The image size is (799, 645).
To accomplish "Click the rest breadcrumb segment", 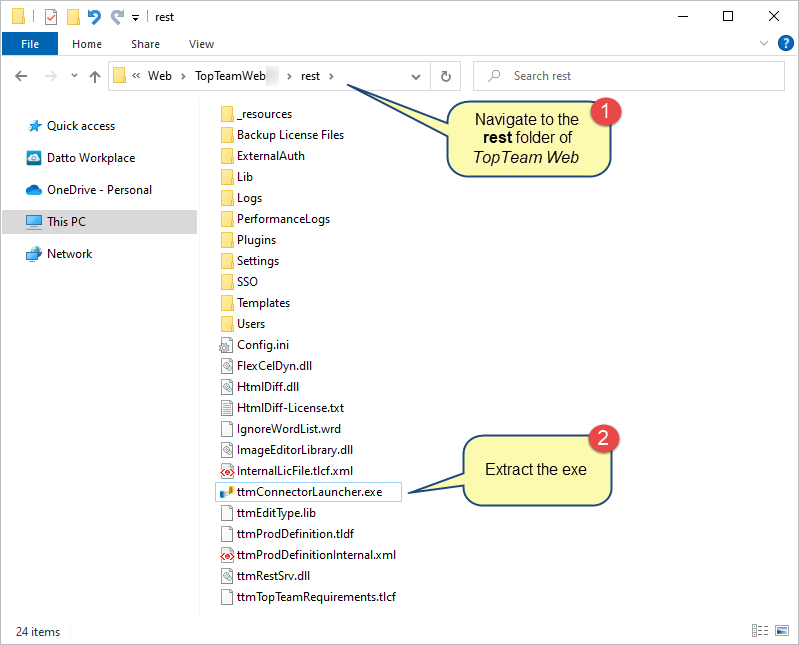I will tap(310, 76).
